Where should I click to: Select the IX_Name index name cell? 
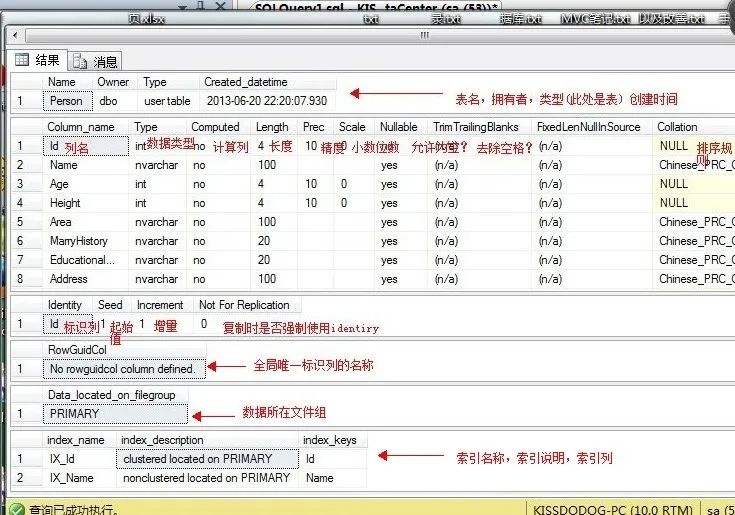(x=79, y=478)
